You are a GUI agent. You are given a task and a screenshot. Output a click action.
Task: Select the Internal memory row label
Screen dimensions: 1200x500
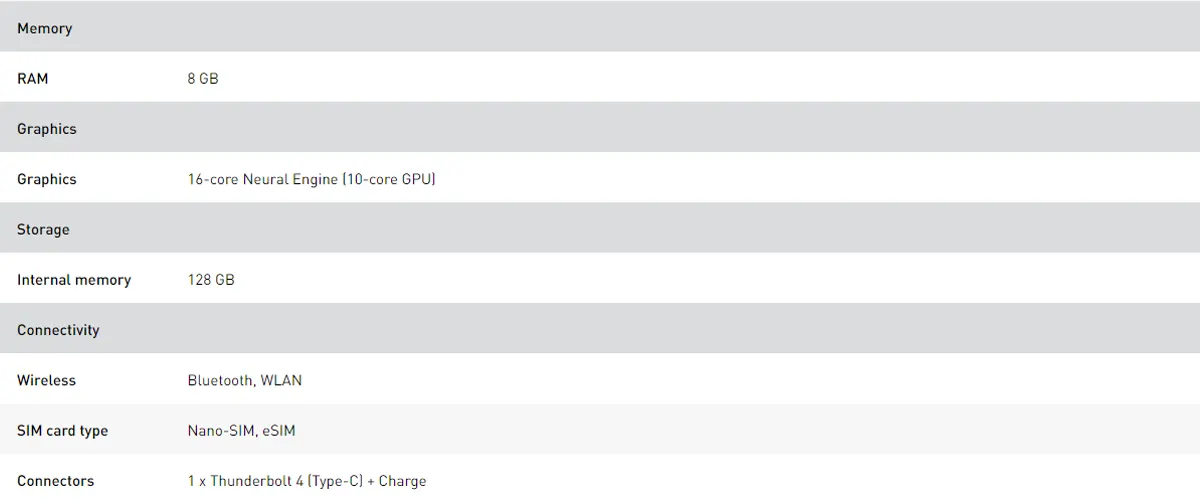click(74, 280)
